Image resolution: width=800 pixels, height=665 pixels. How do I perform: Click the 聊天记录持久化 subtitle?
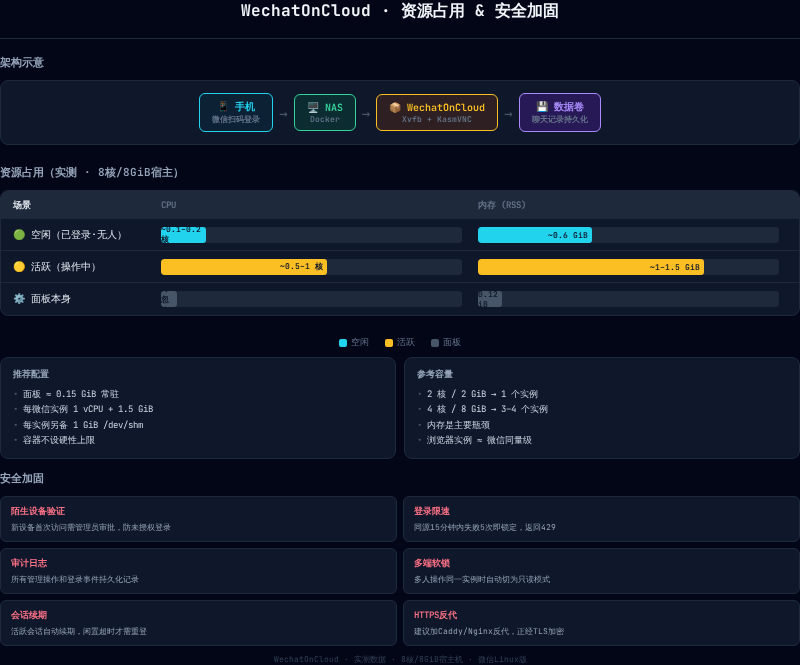(560, 119)
